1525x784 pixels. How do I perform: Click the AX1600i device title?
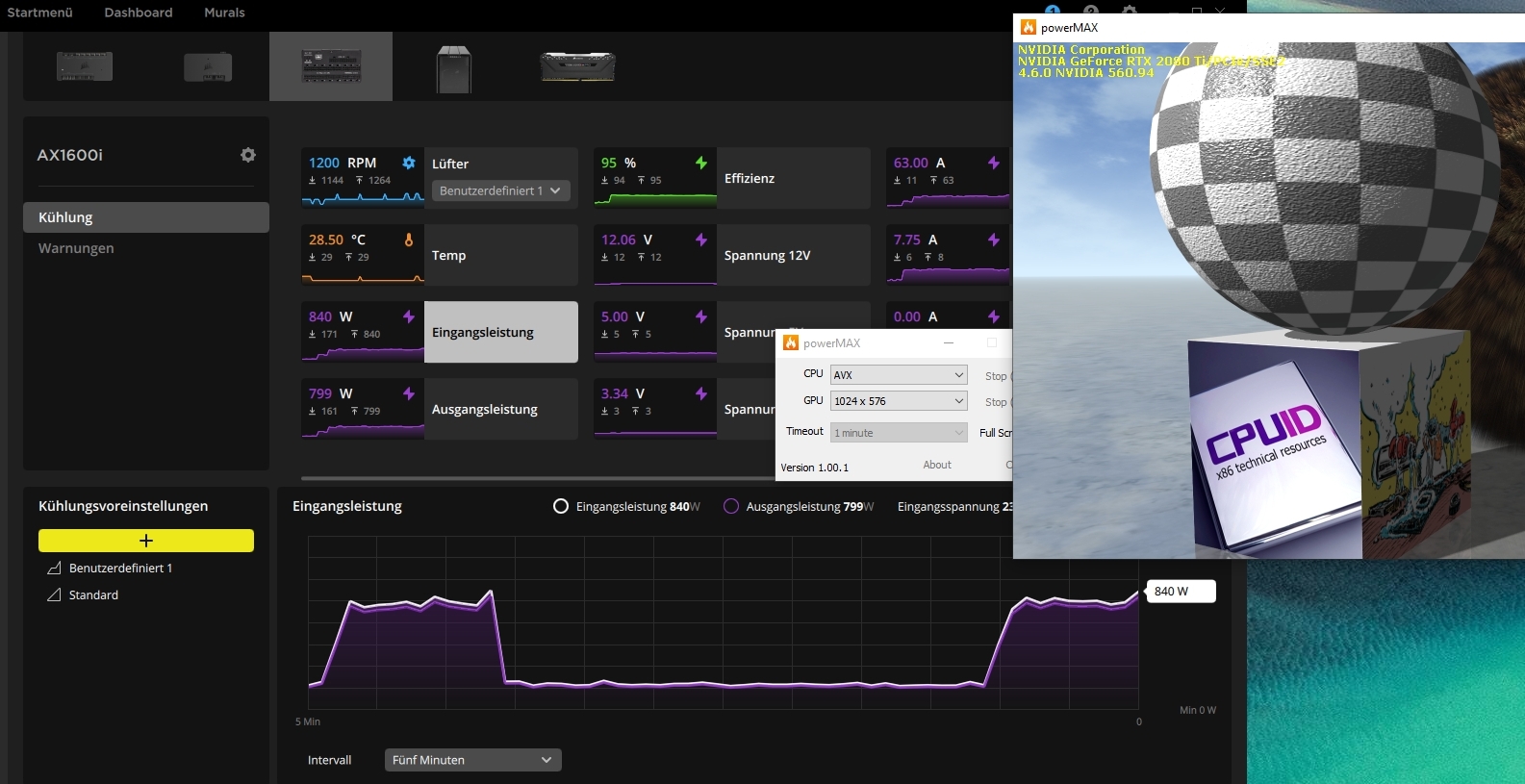(x=69, y=155)
